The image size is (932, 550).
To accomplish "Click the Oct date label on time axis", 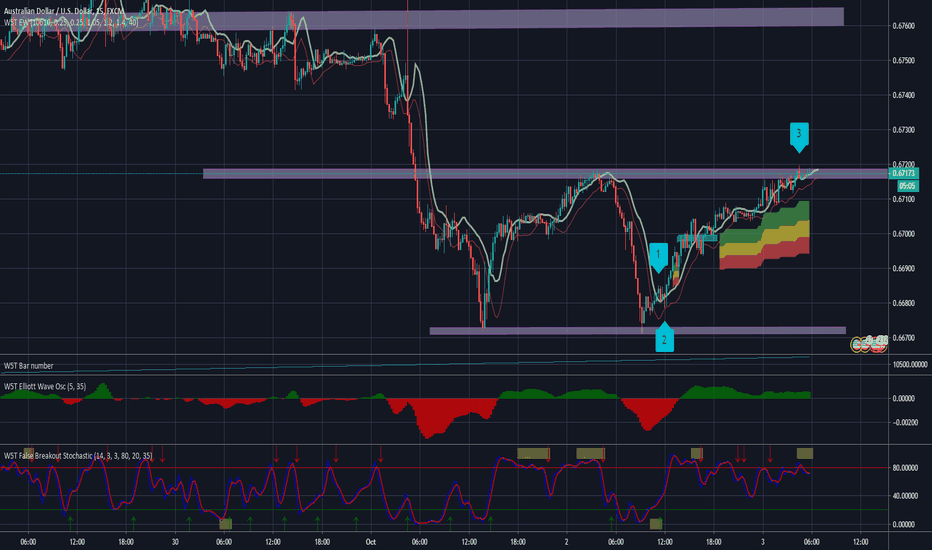I will [x=371, y=542].
